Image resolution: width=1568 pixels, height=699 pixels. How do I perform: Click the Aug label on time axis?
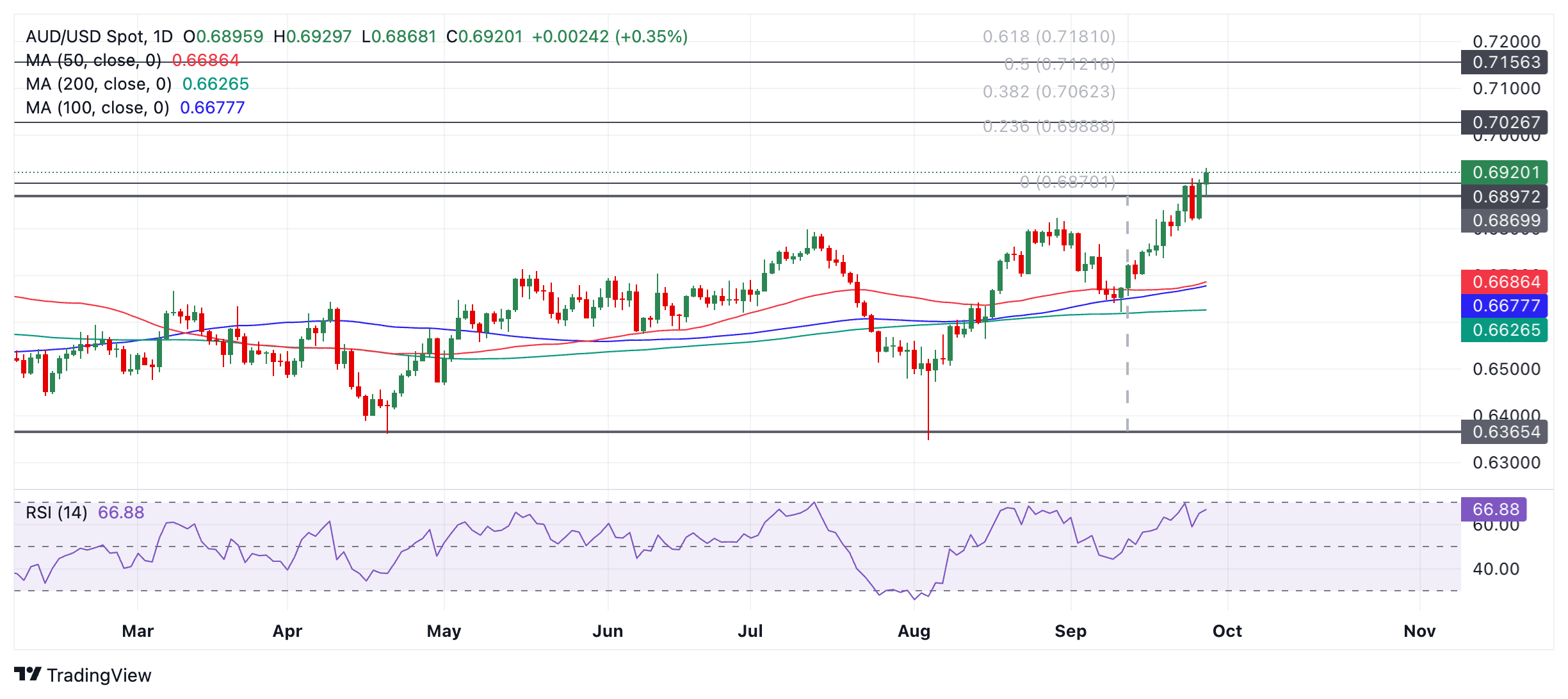point(914,631)
